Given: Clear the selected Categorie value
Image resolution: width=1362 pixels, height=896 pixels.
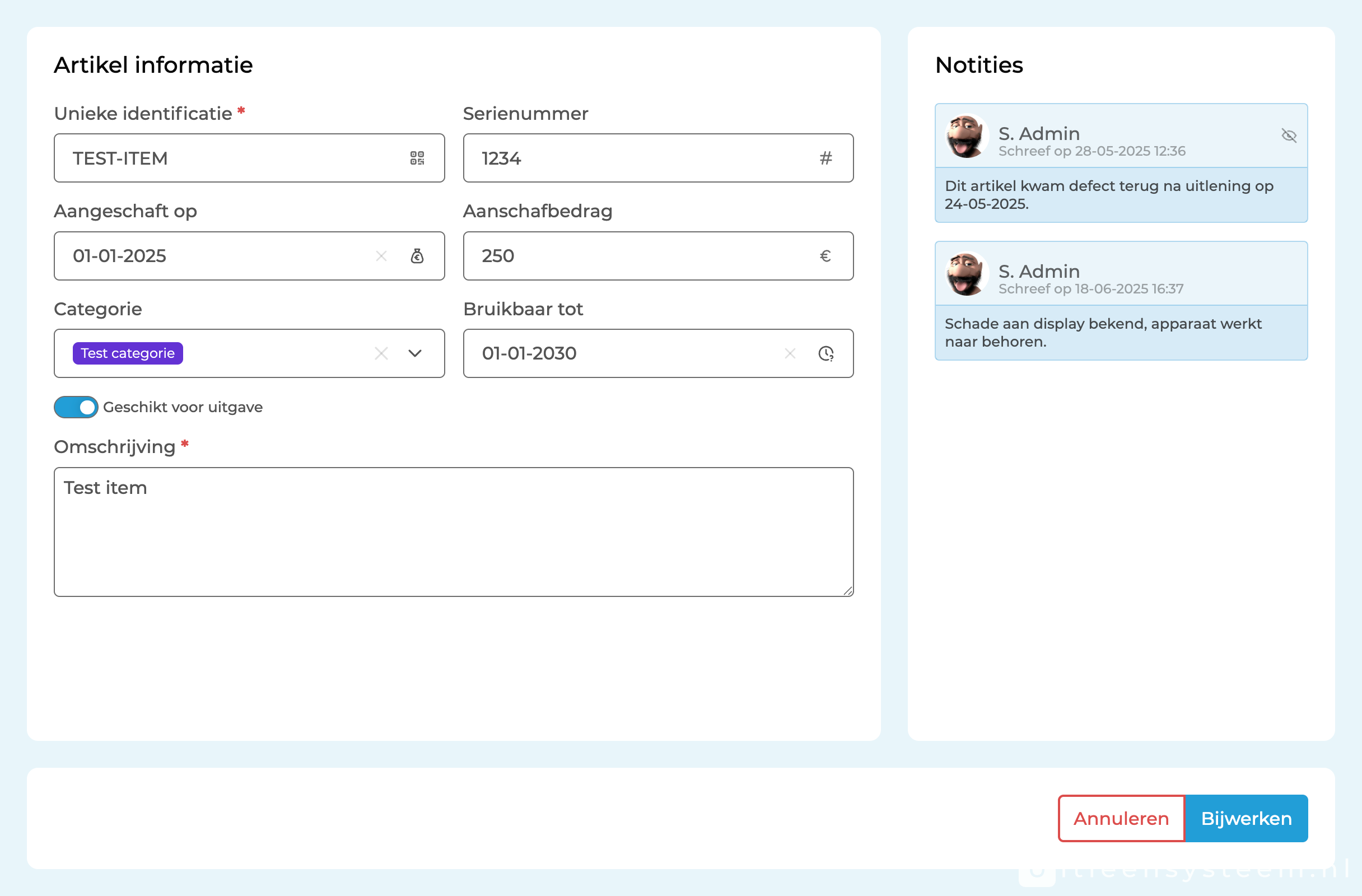Looking at the screenshot, I should (381, 353).
